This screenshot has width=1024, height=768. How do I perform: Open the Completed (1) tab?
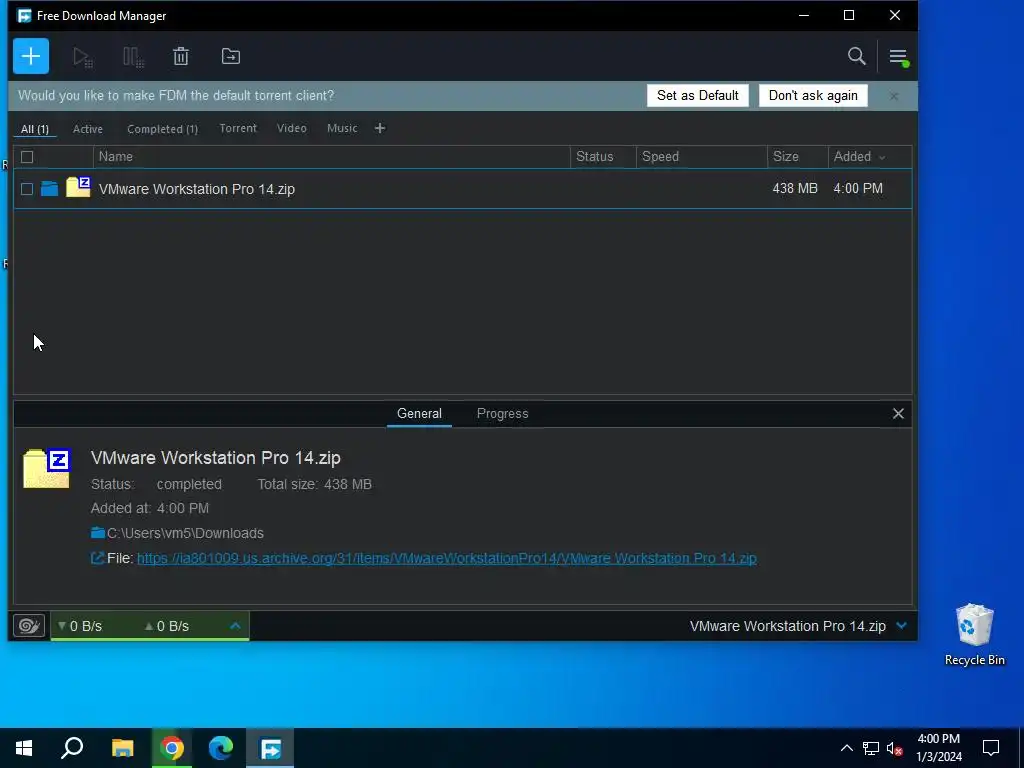pos(162,129)
